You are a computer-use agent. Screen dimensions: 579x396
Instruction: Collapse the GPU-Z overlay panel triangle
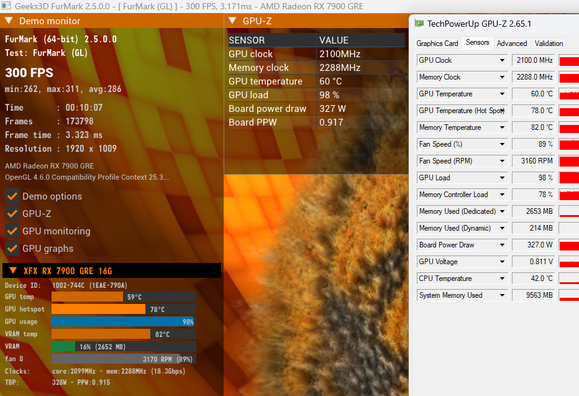(232, 21)
